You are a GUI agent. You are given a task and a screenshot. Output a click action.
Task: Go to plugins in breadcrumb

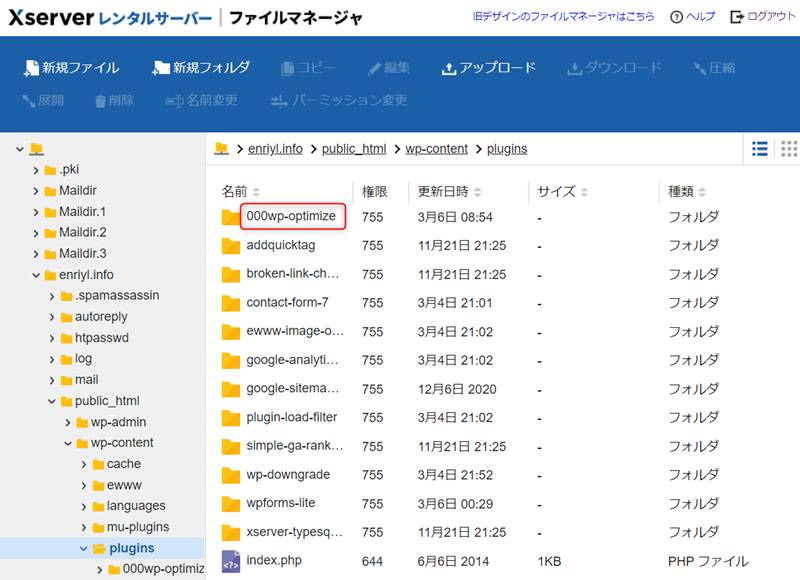point(507,148)
